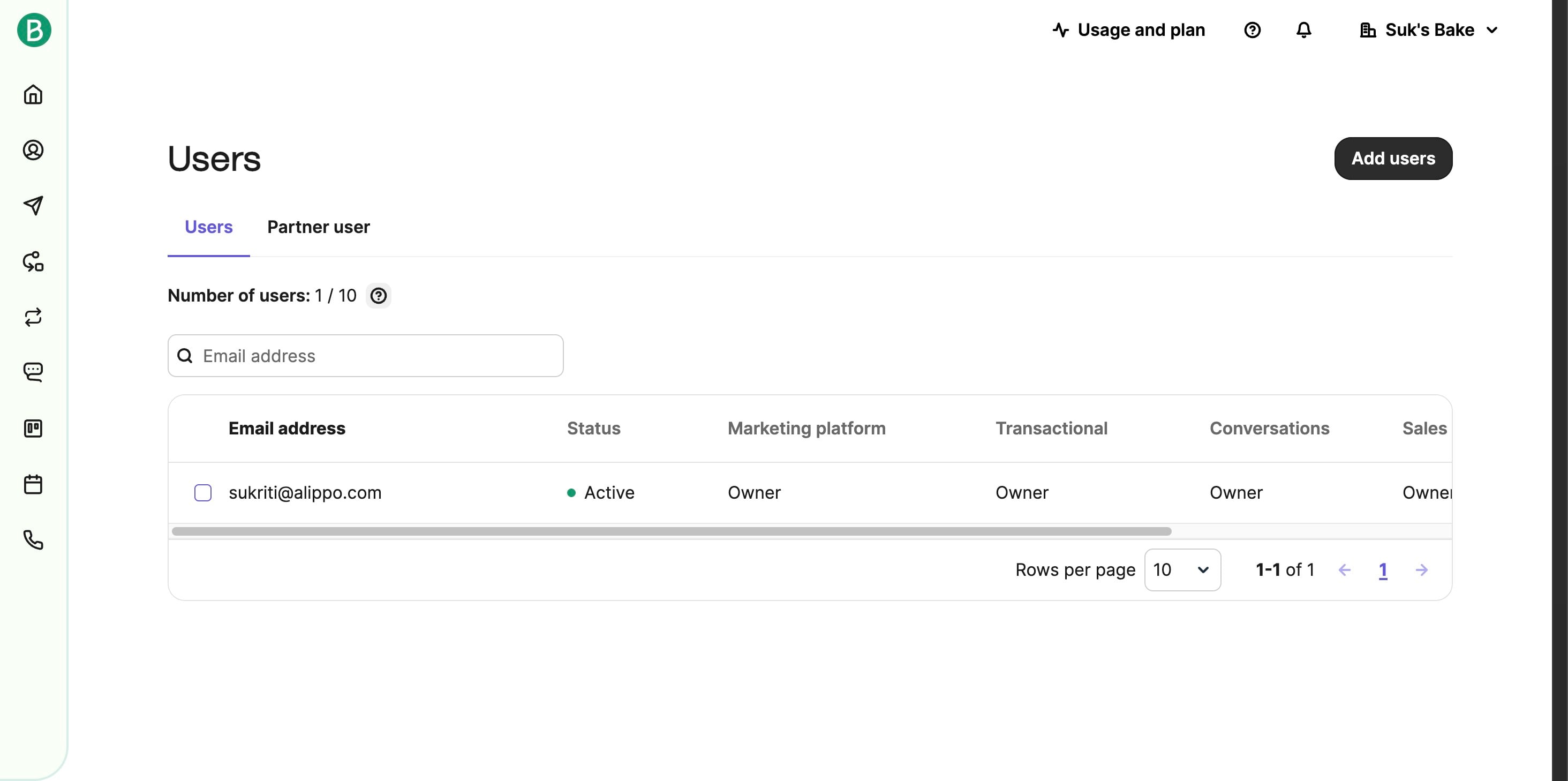Check the checkbox next to sukriti@alippo.com
The image size is (1568, 781).
coord(202,492)
